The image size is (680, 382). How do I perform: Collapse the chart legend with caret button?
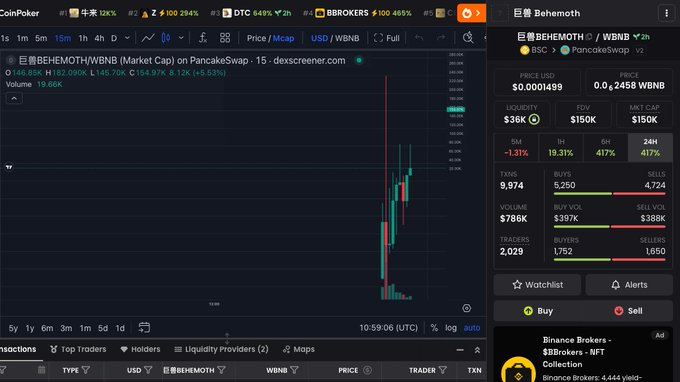[x=14, y=98]
